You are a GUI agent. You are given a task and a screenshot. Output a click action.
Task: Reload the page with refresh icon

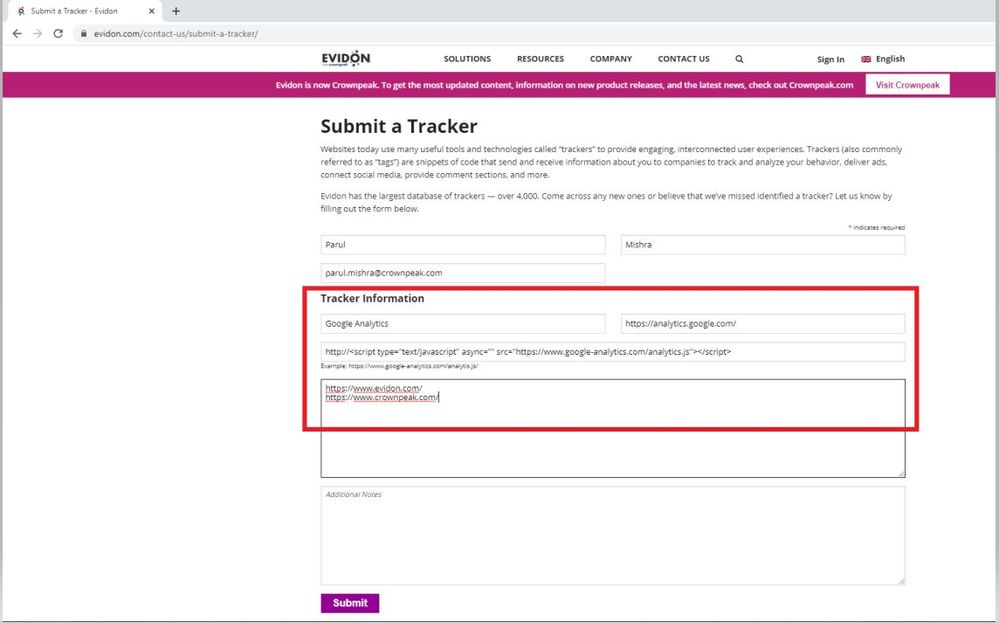click(58, 34)
